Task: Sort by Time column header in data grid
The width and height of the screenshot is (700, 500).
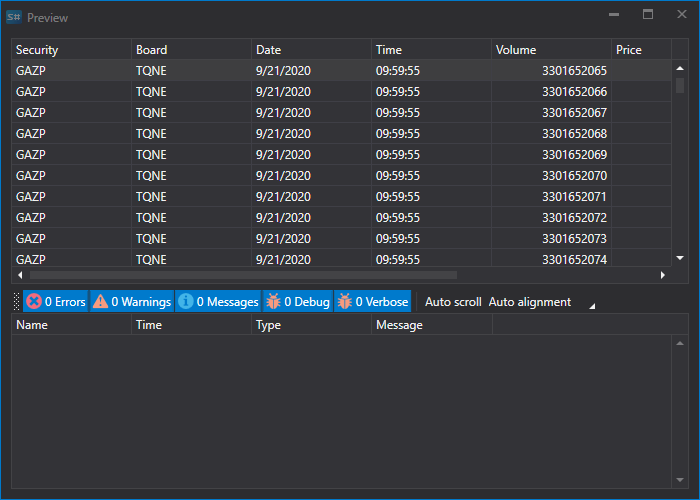Action: [432, 50]
